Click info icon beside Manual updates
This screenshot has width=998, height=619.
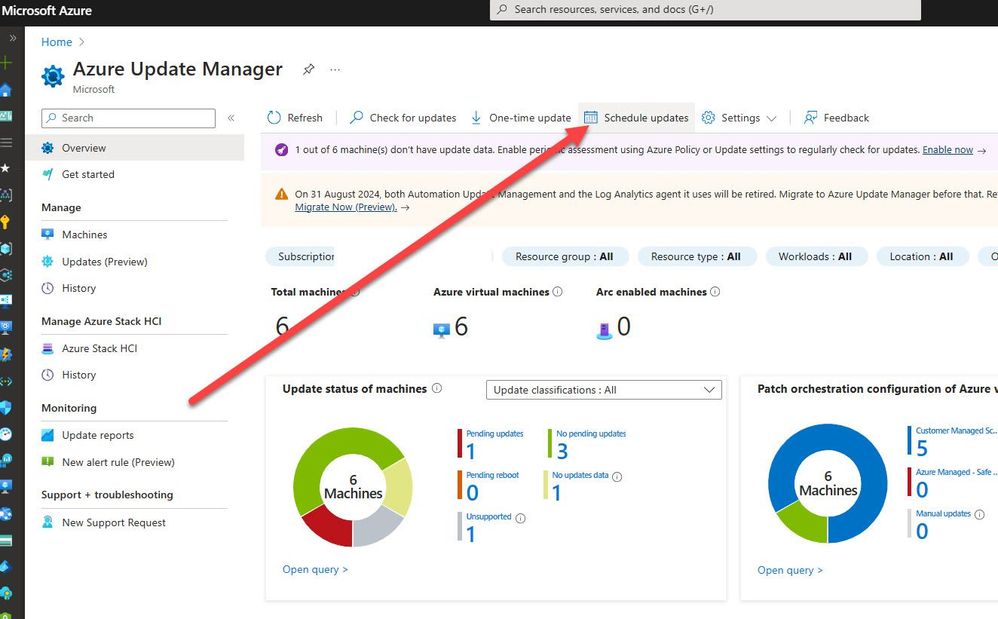980,515
